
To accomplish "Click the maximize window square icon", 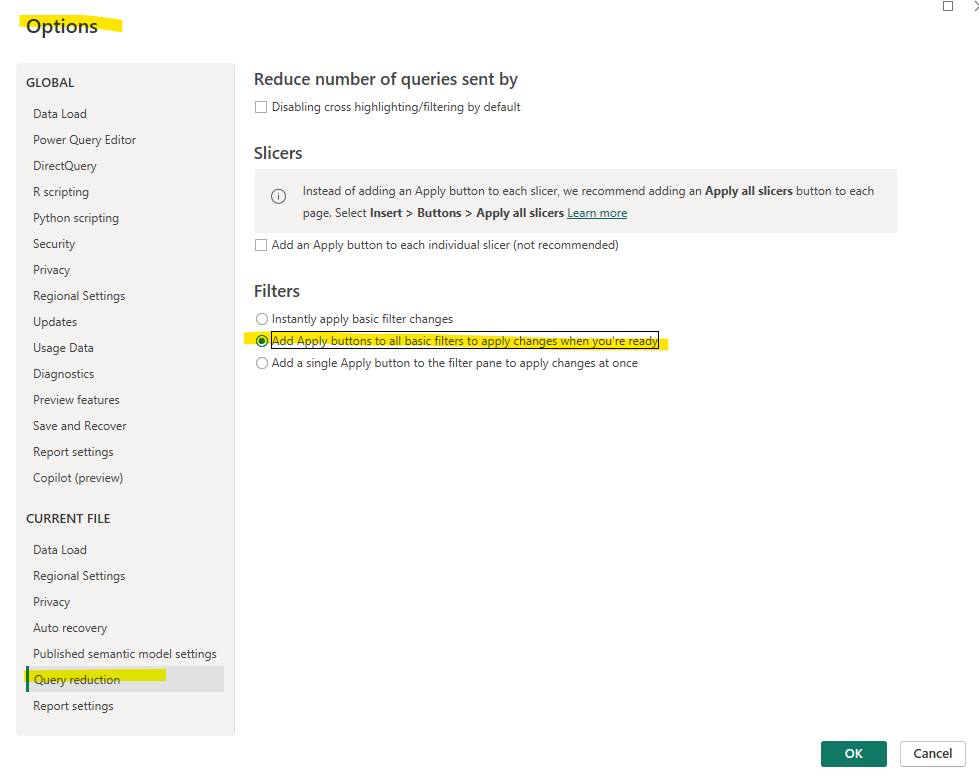I will [948, 6].
